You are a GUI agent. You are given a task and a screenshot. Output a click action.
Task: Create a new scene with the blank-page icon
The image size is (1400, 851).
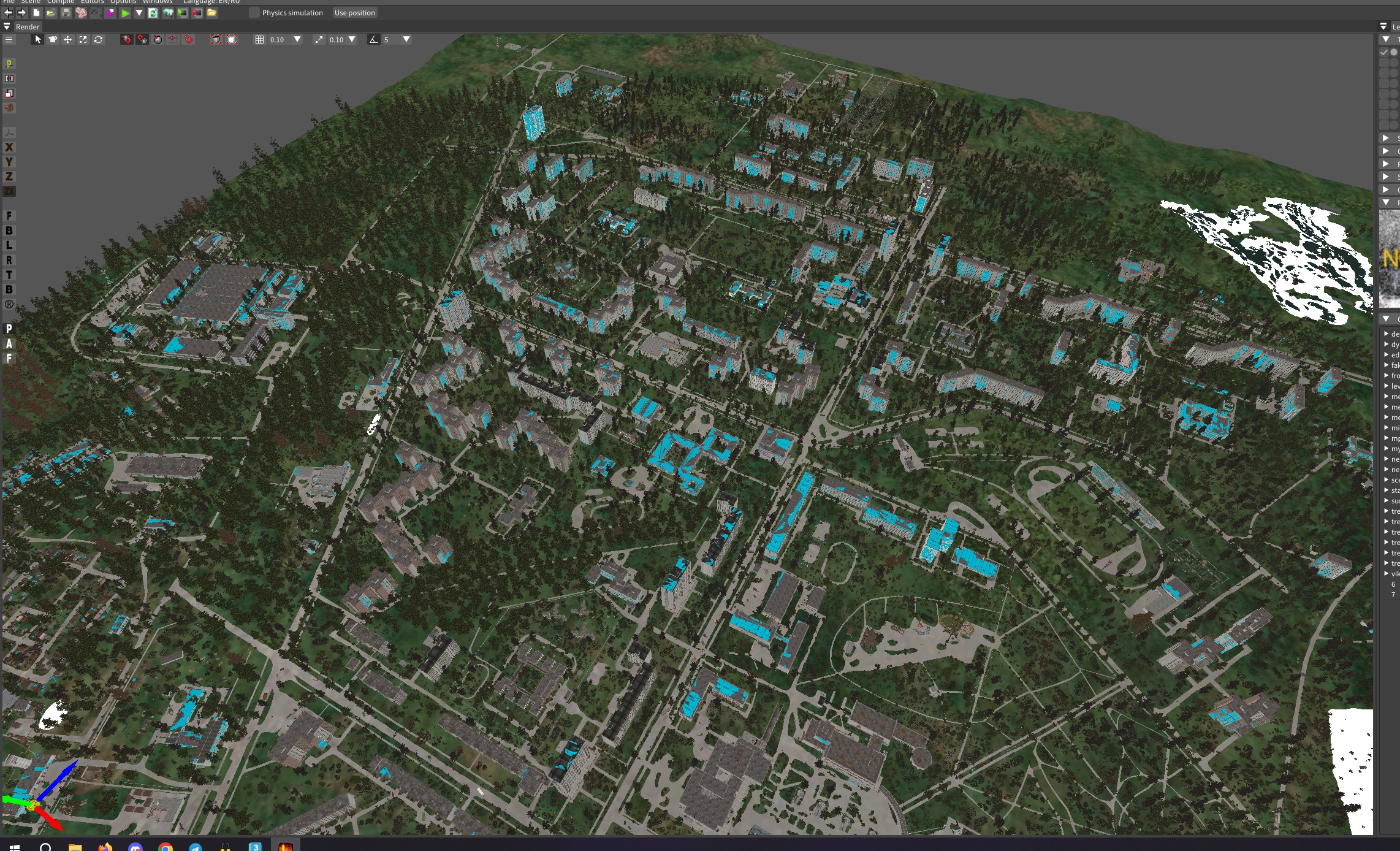pyautogui.click(x=37, y=13)
